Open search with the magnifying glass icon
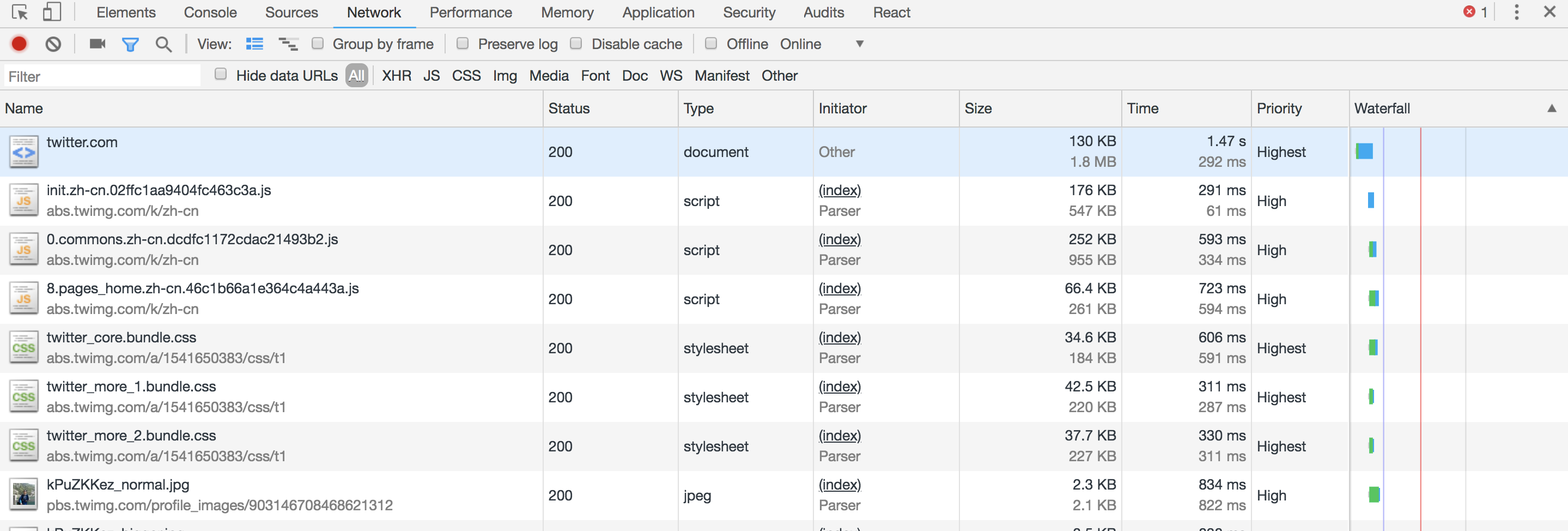The image size is (1568, 531). coord(163,44)
